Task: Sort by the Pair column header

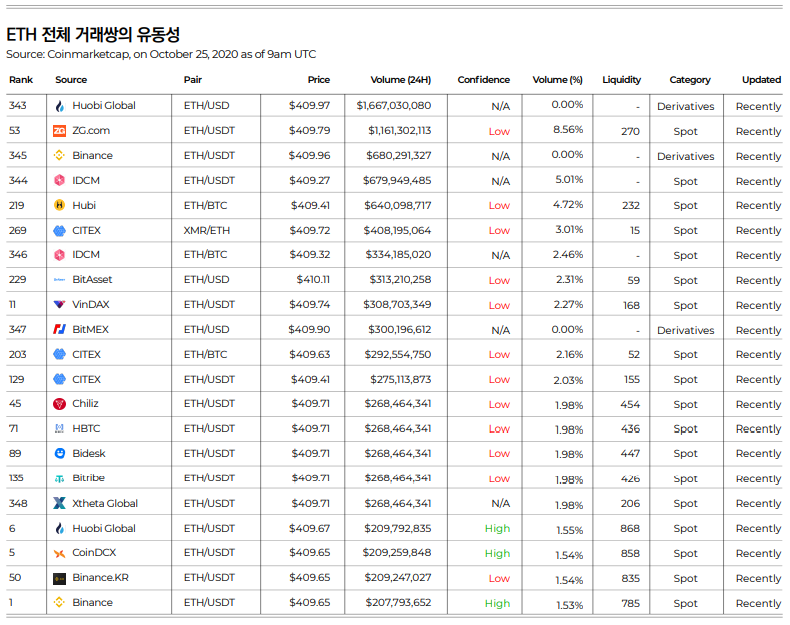Action: [193, 80]
